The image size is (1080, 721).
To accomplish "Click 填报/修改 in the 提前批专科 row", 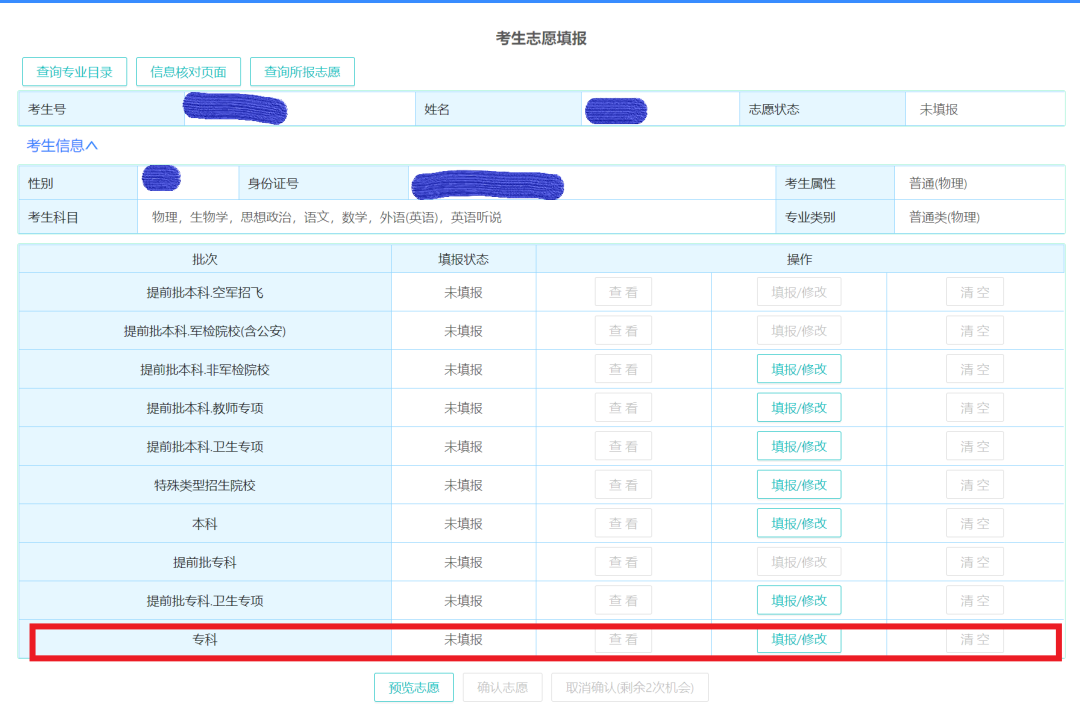I will [x=799, y=562].
